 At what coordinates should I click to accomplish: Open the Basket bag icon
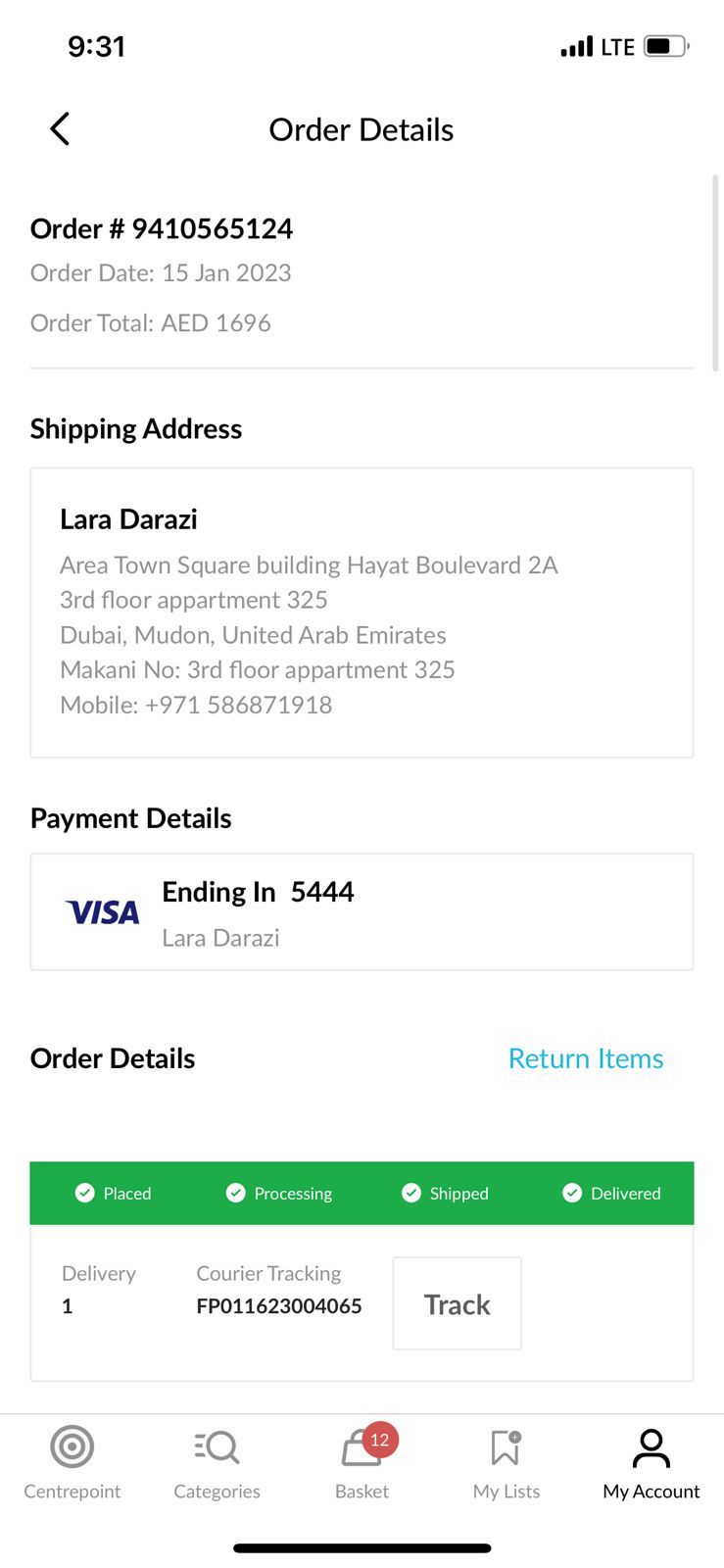(358, 1450)
